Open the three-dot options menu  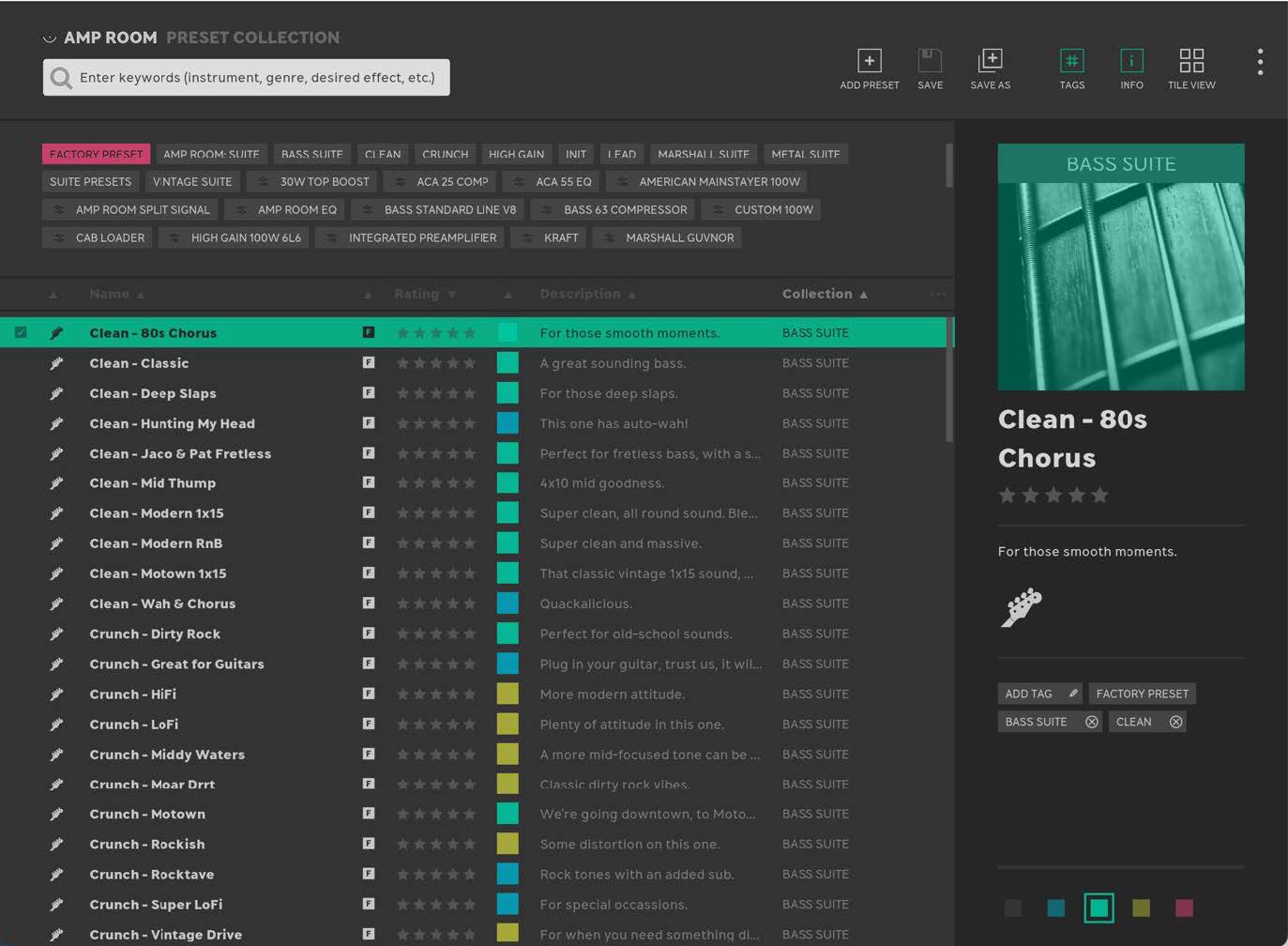click(1260, 62)
